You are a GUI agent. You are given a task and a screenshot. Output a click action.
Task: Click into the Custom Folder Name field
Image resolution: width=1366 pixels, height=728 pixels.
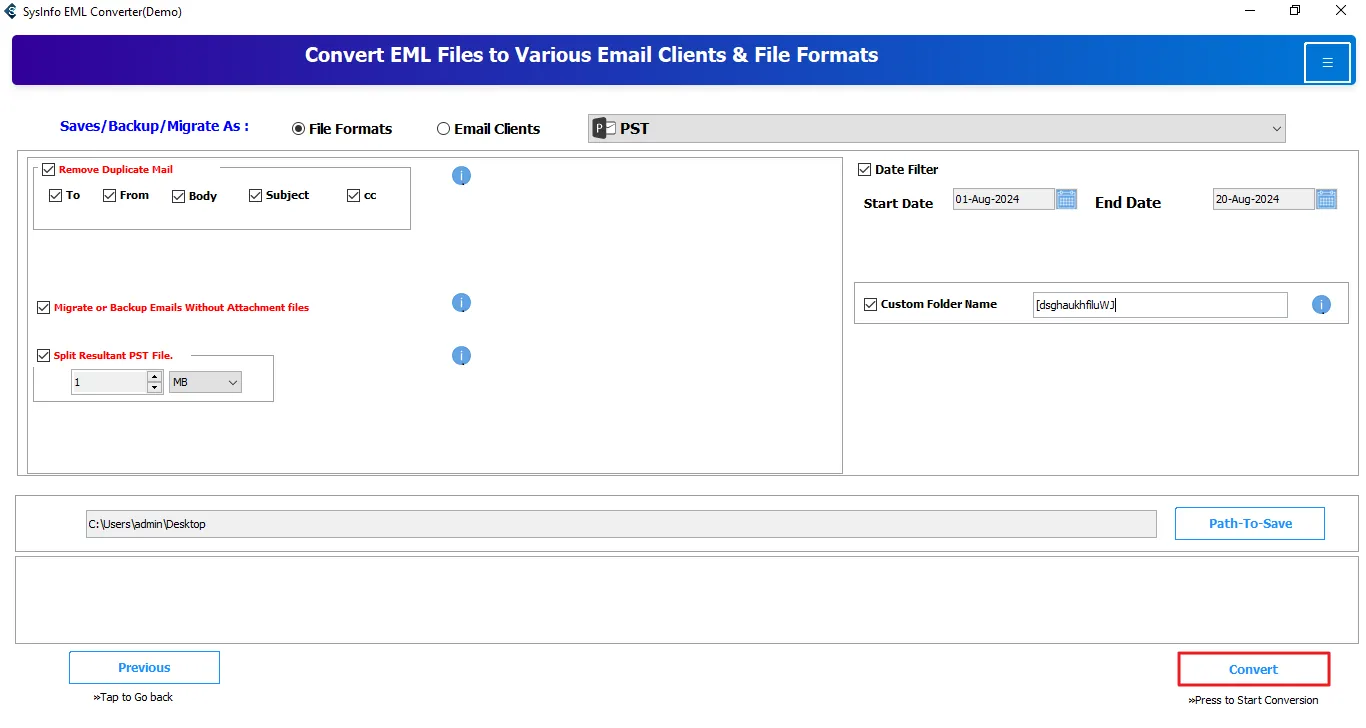1160,305
